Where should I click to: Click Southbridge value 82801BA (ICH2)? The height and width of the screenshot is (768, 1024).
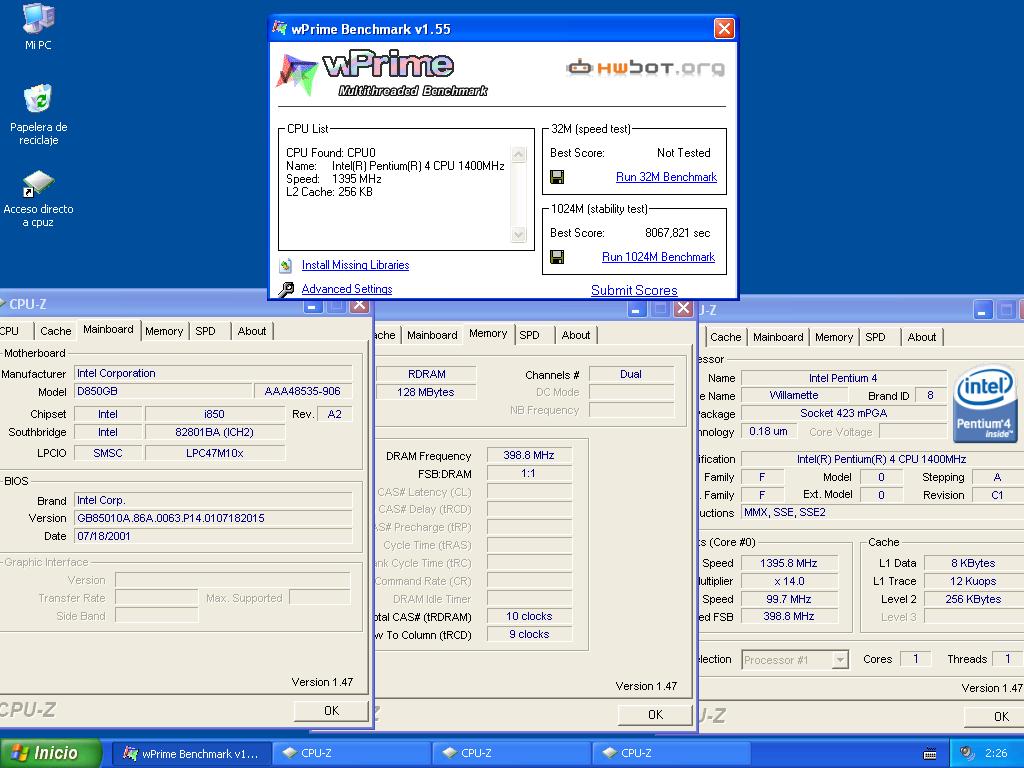(x=215, y=432)
